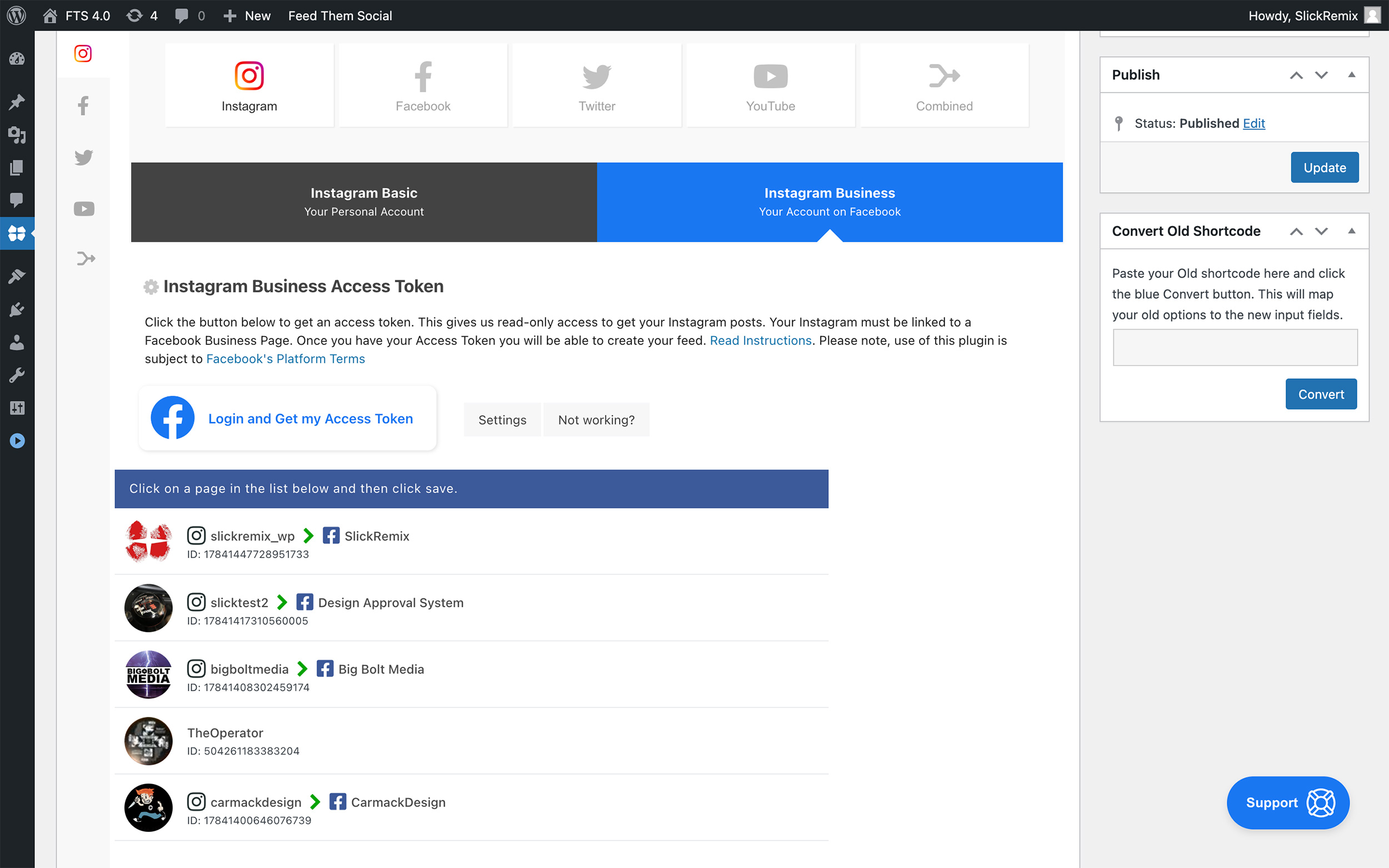Screen dimensions: 1389x868
Task: Select Twitter icon in vertical feed tabs
Action: click(x=83, y=157)
